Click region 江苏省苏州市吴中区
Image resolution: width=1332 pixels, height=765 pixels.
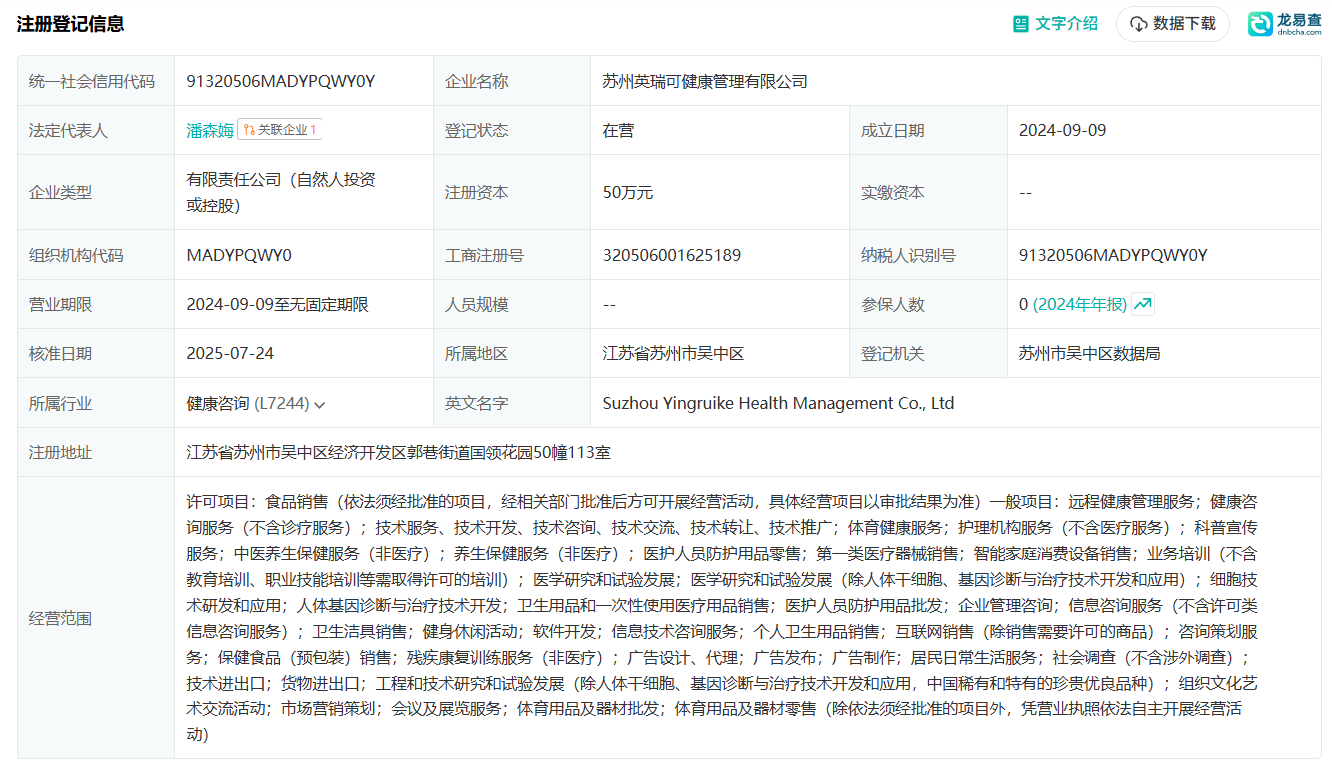673,353
